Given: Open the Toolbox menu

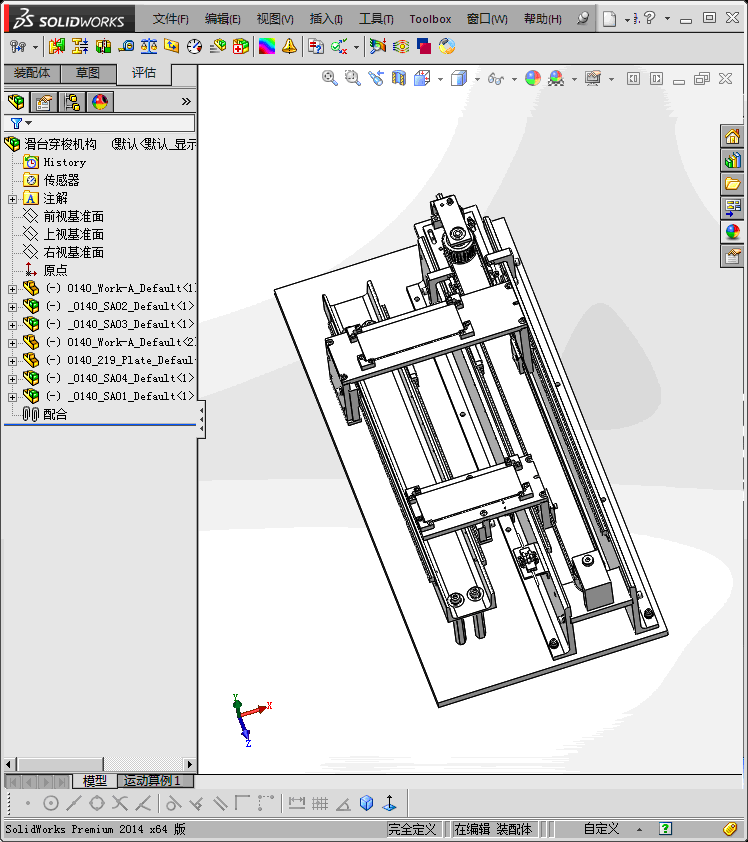Looking at the screenshot, I should [x=430, y=19].
